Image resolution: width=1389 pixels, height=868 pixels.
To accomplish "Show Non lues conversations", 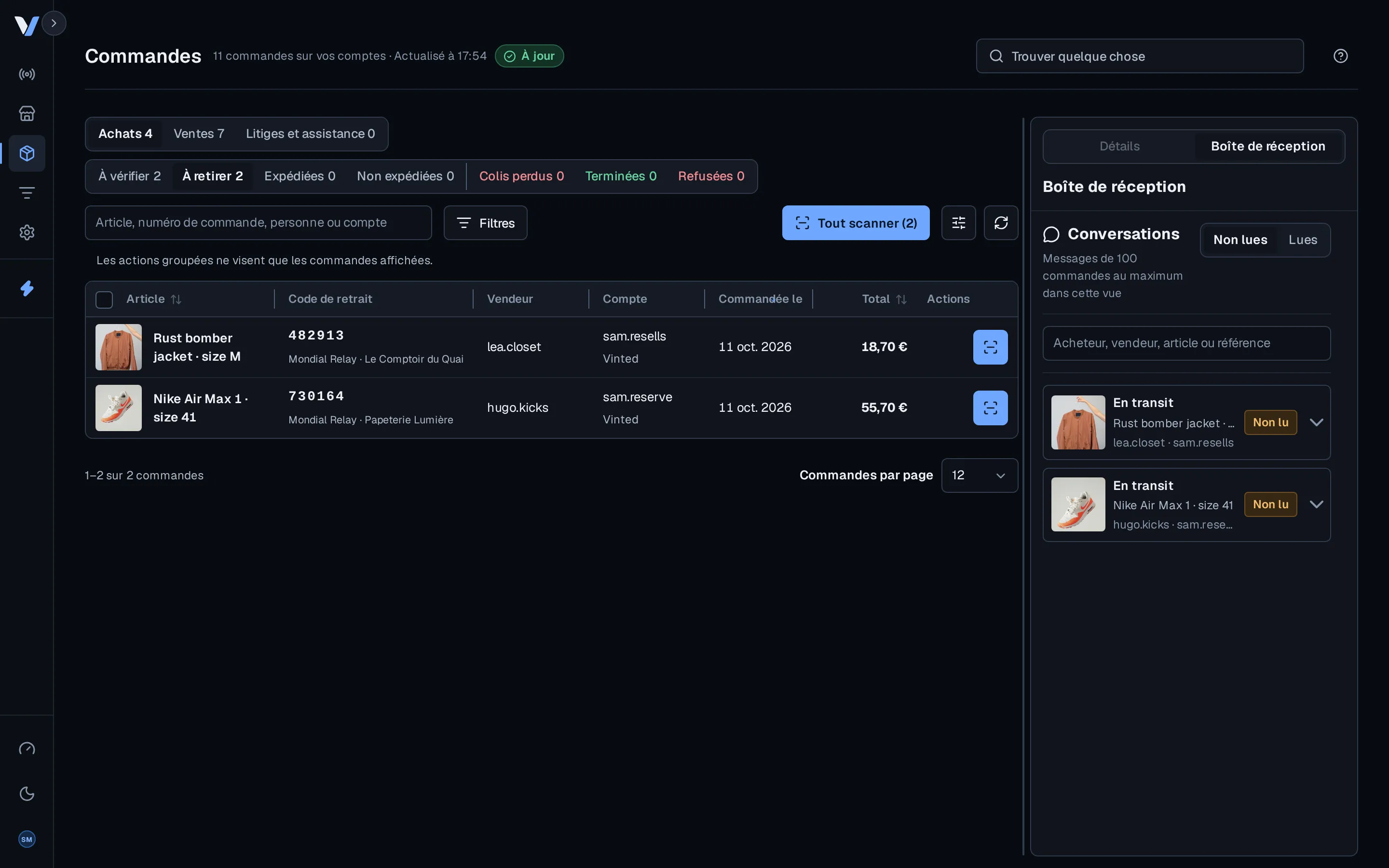I will [1240, 240].
